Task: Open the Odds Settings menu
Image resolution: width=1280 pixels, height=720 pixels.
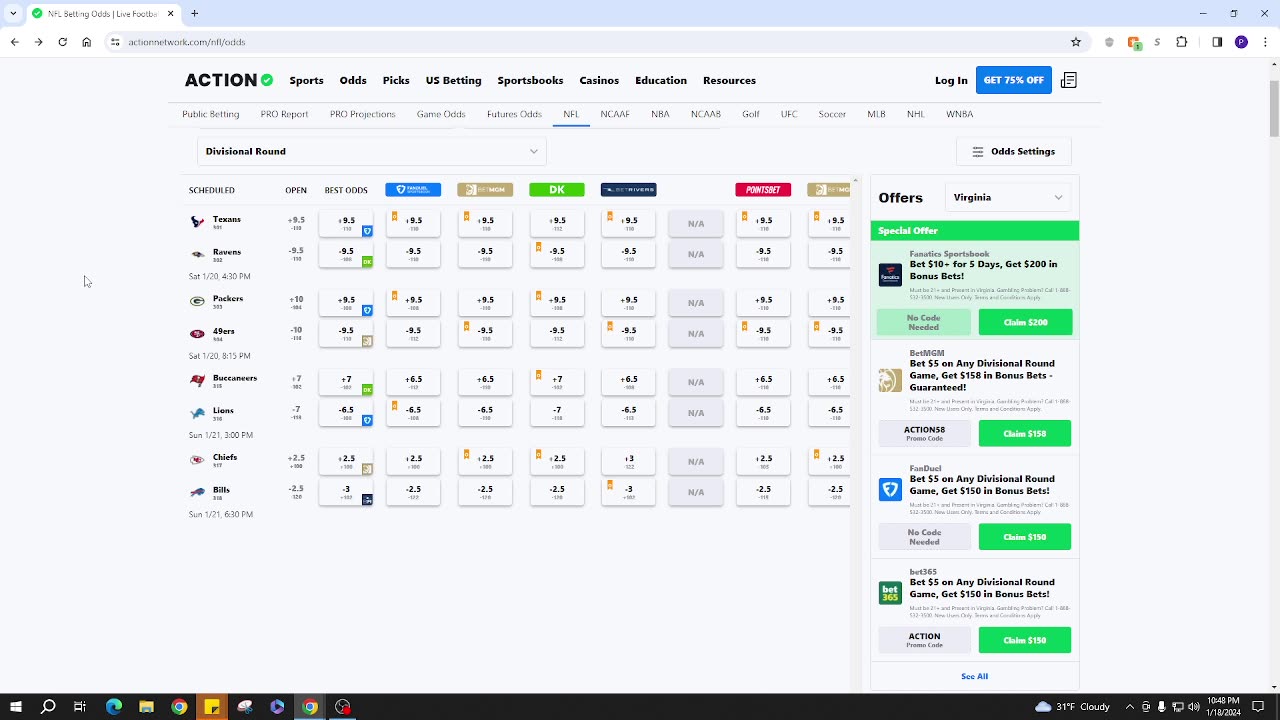Action: tap(1014, 151)
